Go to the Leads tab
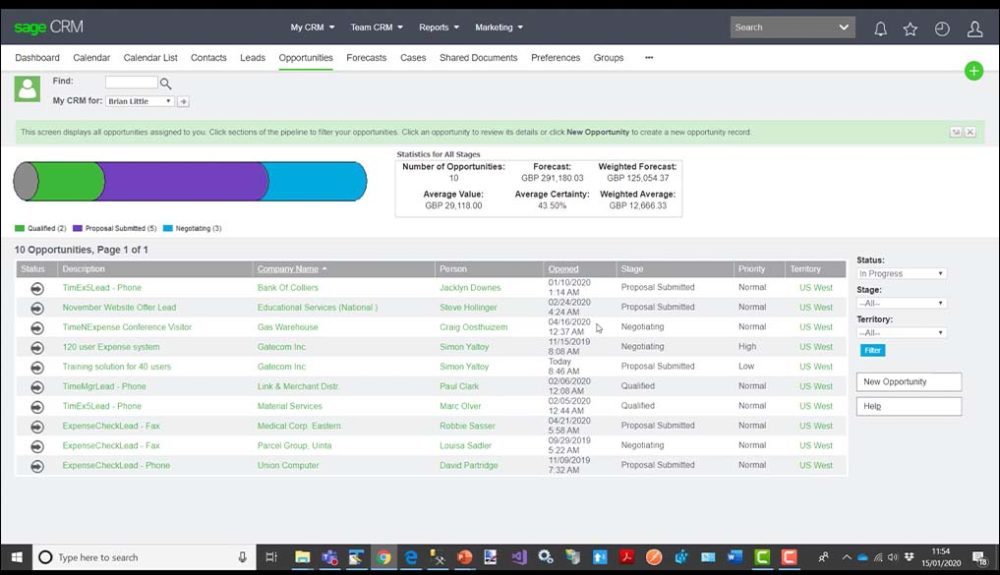 (x=253, y=57)
